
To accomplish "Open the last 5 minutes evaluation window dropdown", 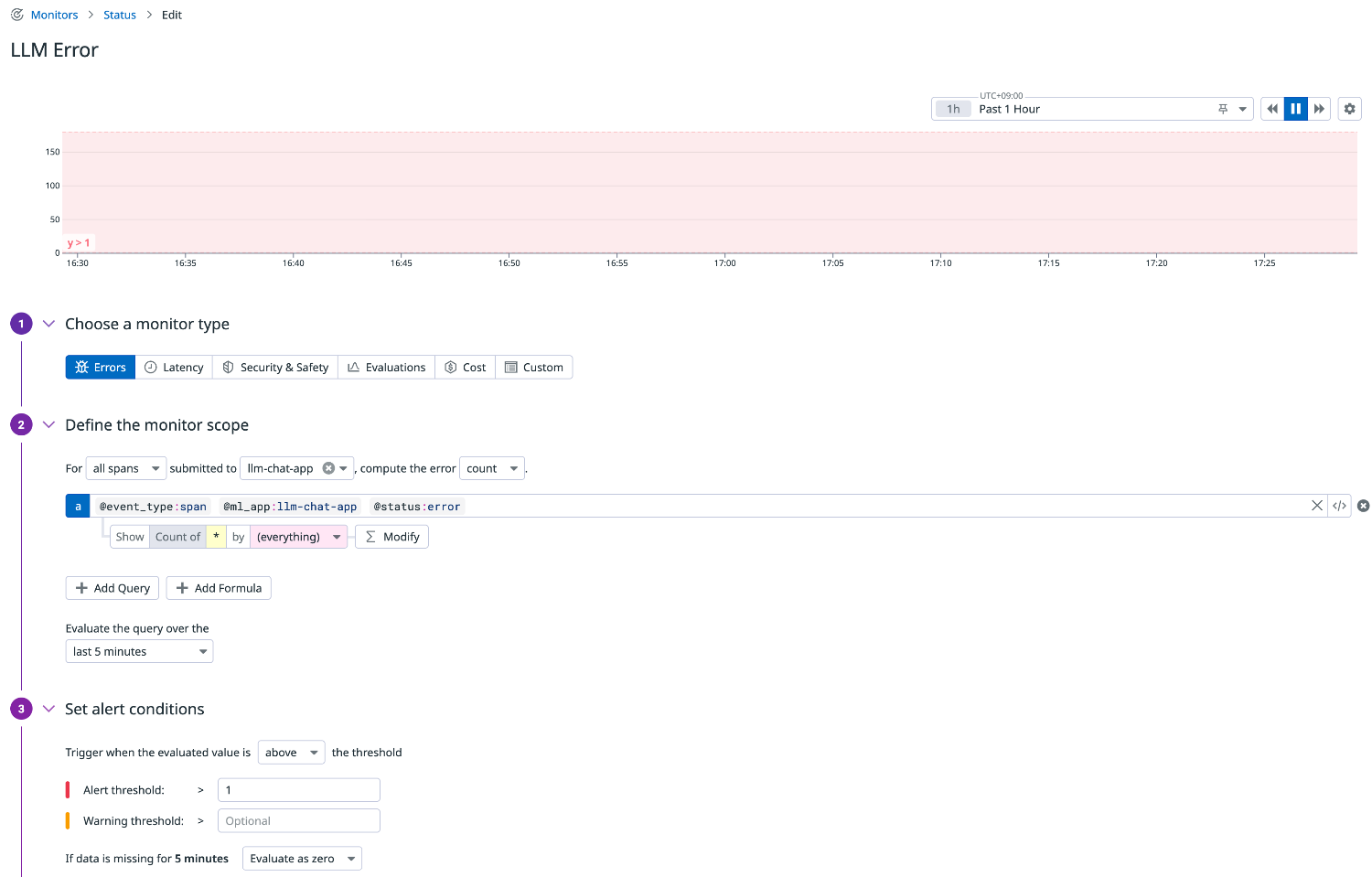I will 139,651.
